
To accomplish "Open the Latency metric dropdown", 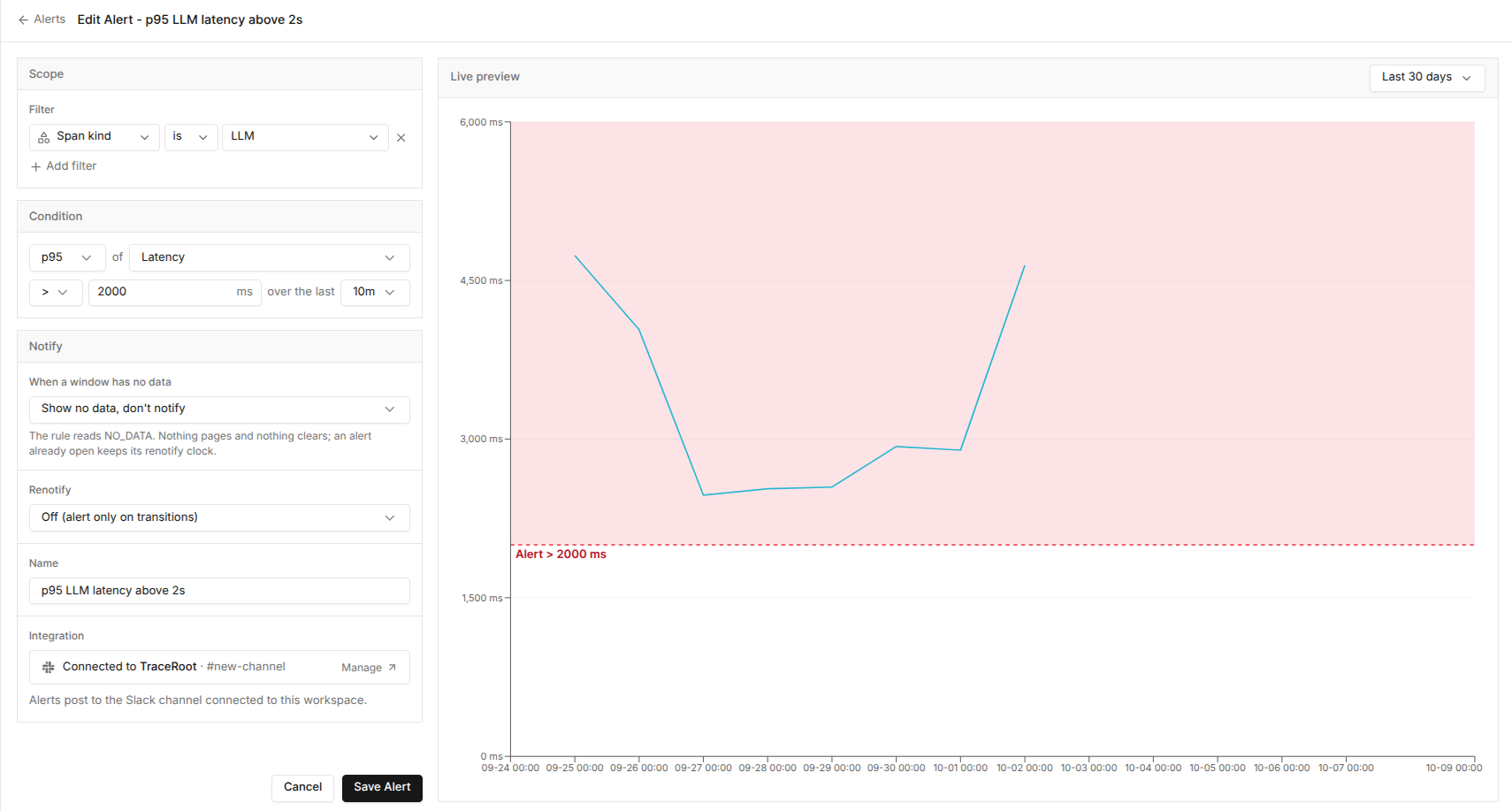I will point(270,257).
